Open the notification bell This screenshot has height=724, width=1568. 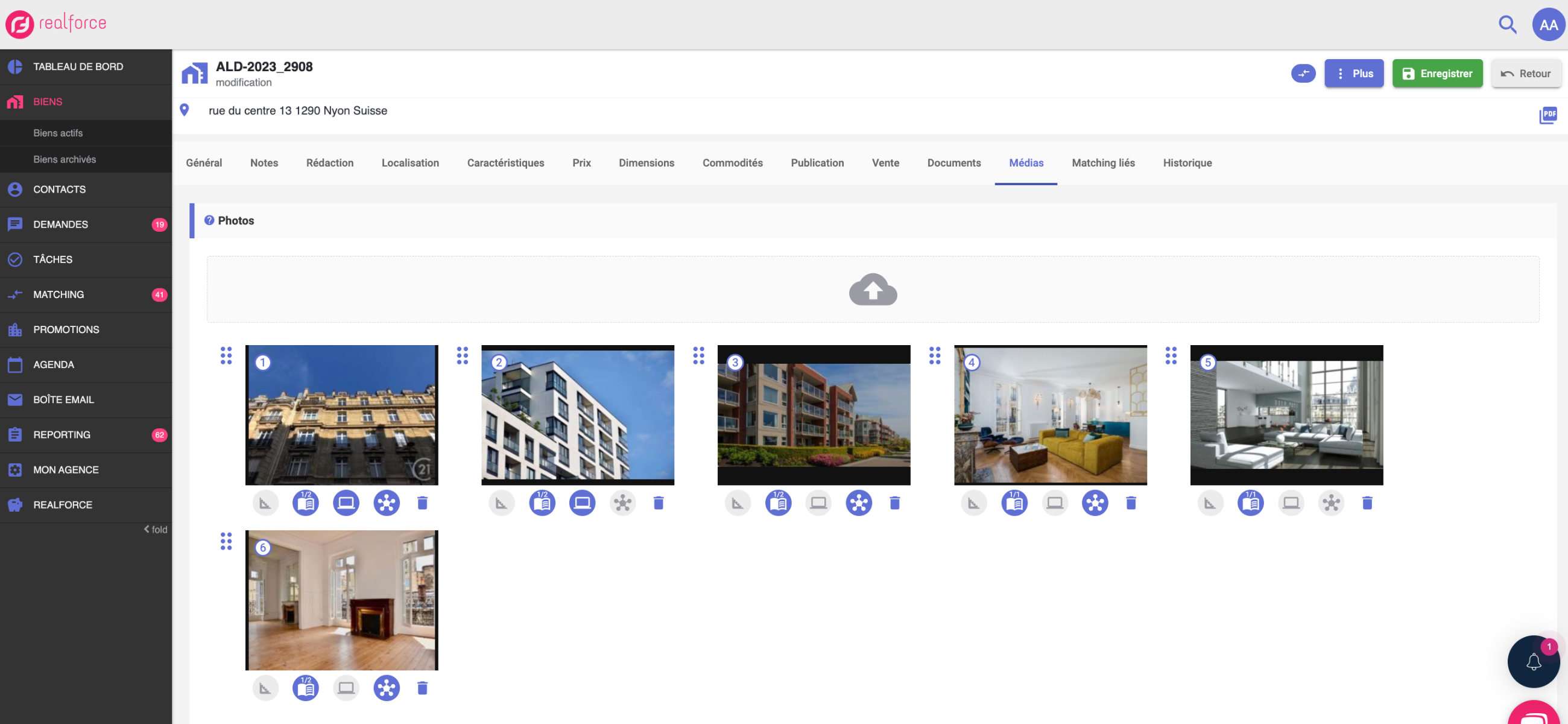(x=1533, y=661)
